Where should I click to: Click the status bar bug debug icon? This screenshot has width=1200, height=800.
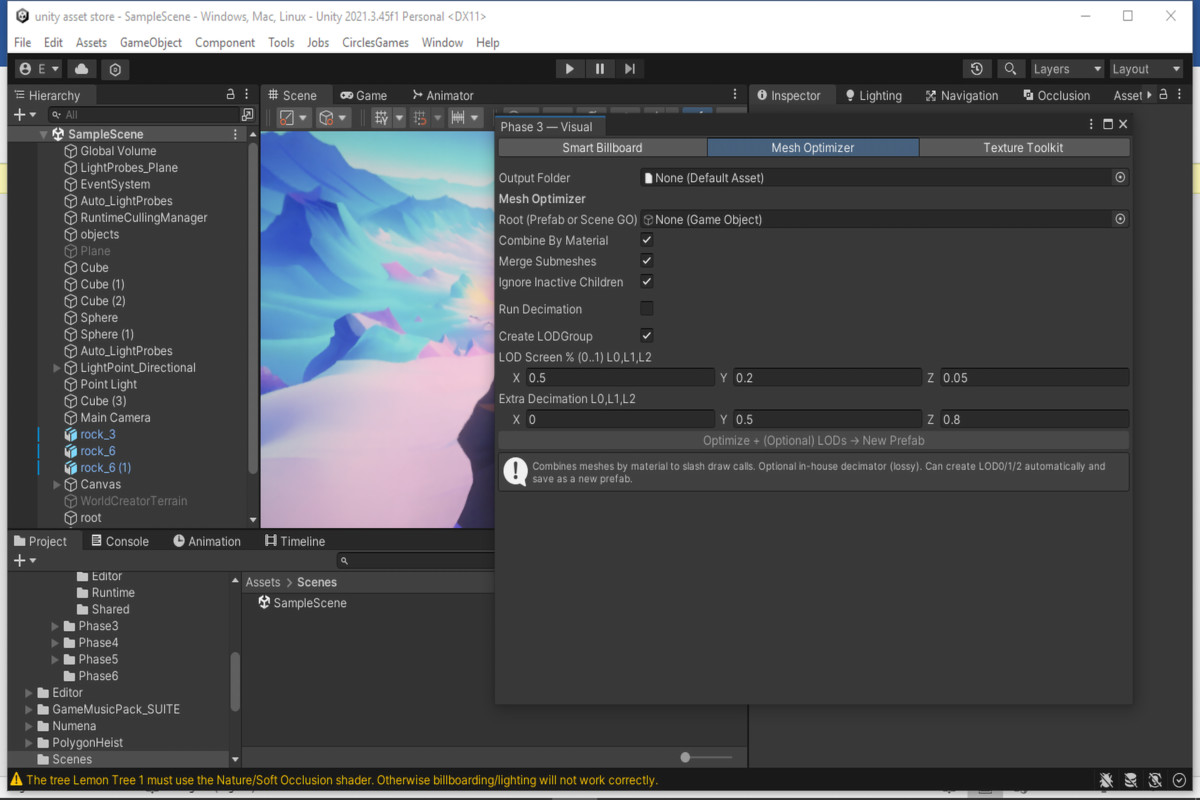pos(1106,779)
